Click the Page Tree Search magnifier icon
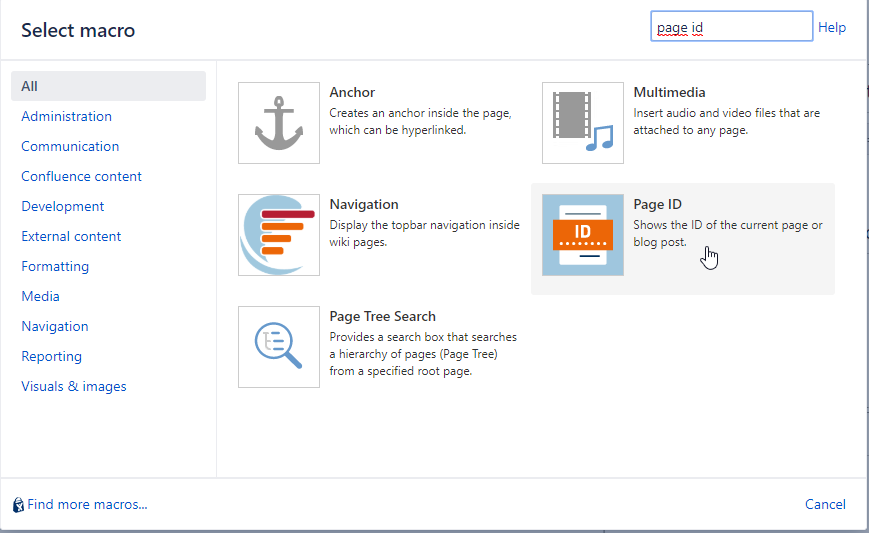The height and width of the screenshot is (533, 869). click(278, 347)
